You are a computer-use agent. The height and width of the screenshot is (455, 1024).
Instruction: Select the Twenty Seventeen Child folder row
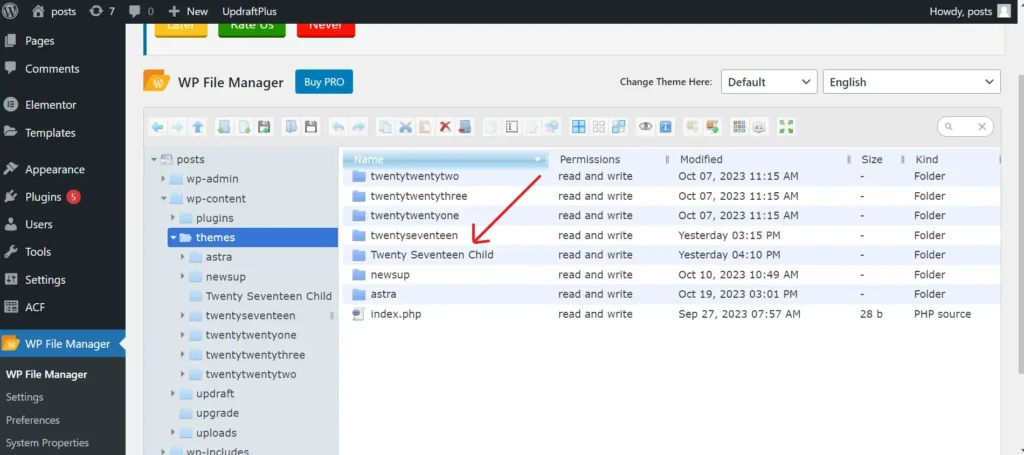tap(431, 255)
